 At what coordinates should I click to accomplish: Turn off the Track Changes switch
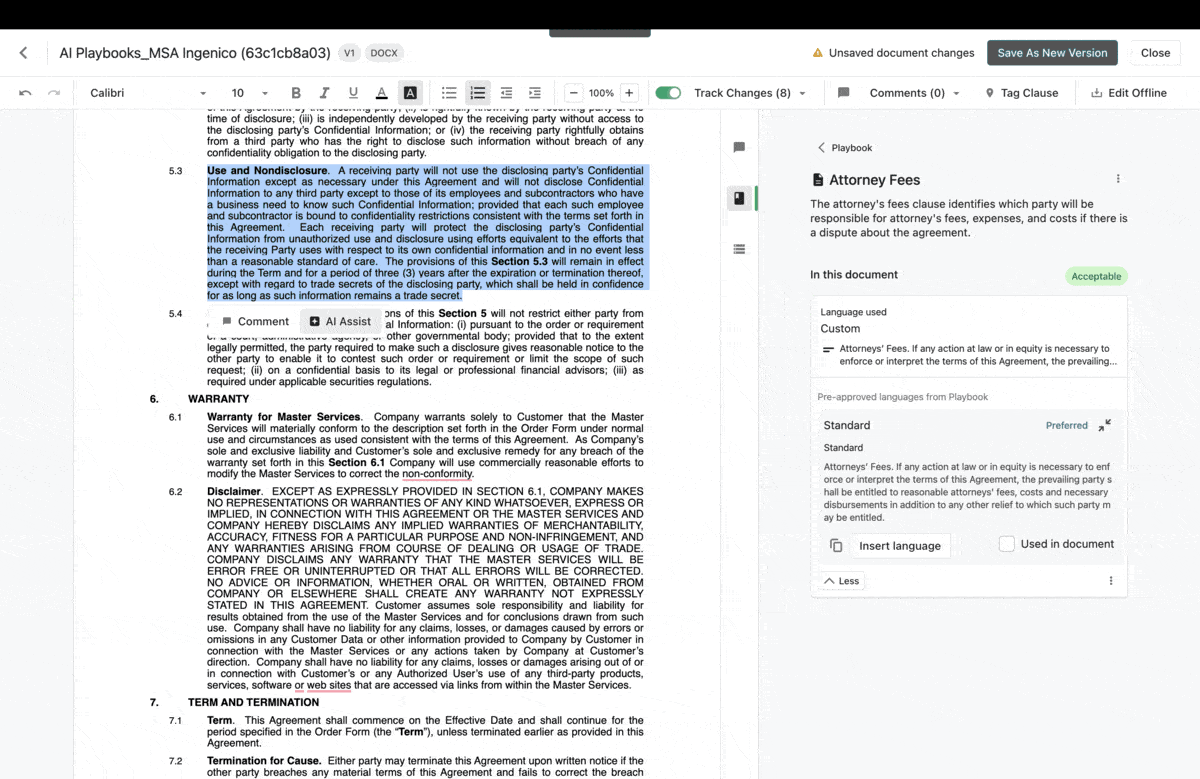[668, 93]
